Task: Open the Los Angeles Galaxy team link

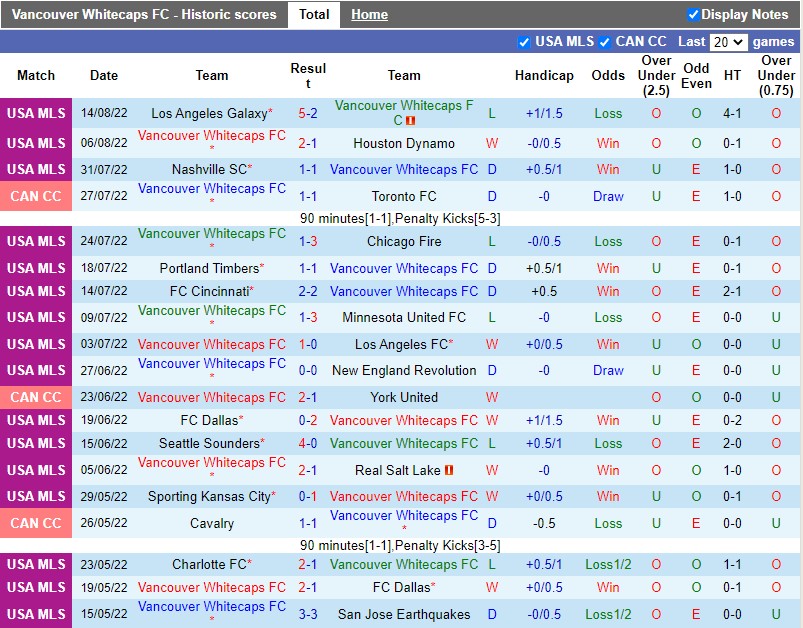Action: 209,114
